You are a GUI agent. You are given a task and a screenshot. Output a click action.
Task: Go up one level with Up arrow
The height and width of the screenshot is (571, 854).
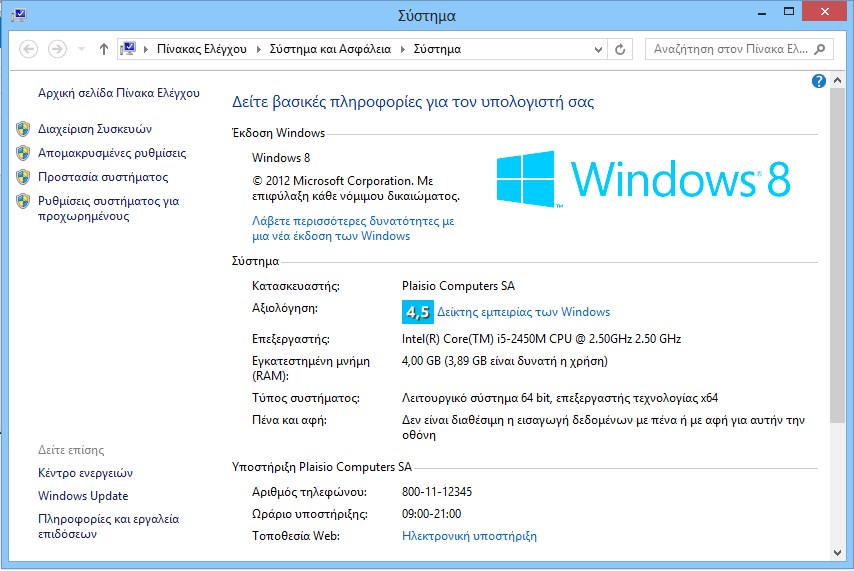click(103, 49)
